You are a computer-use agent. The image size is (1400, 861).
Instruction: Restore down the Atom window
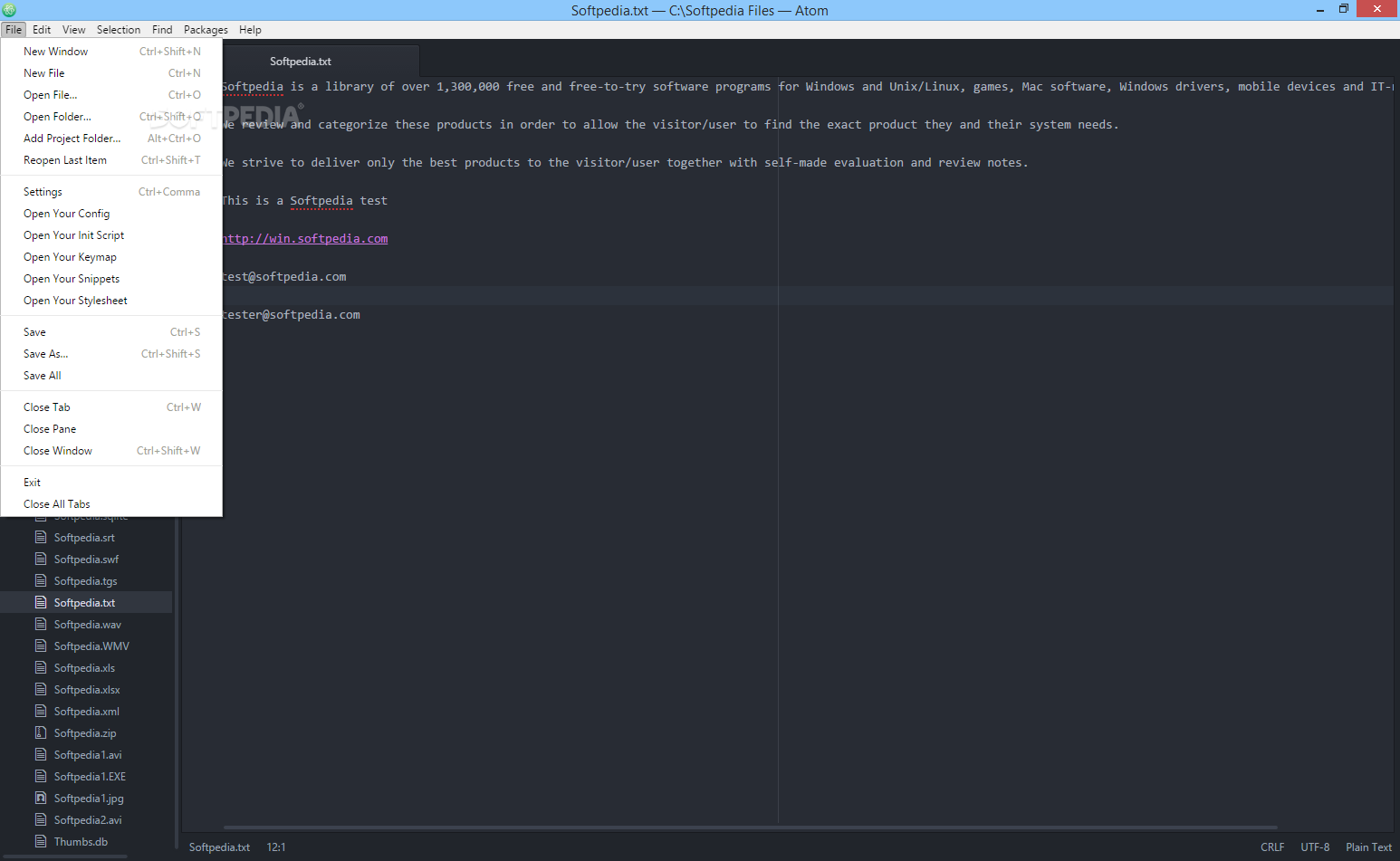[x=1344, y=9]
